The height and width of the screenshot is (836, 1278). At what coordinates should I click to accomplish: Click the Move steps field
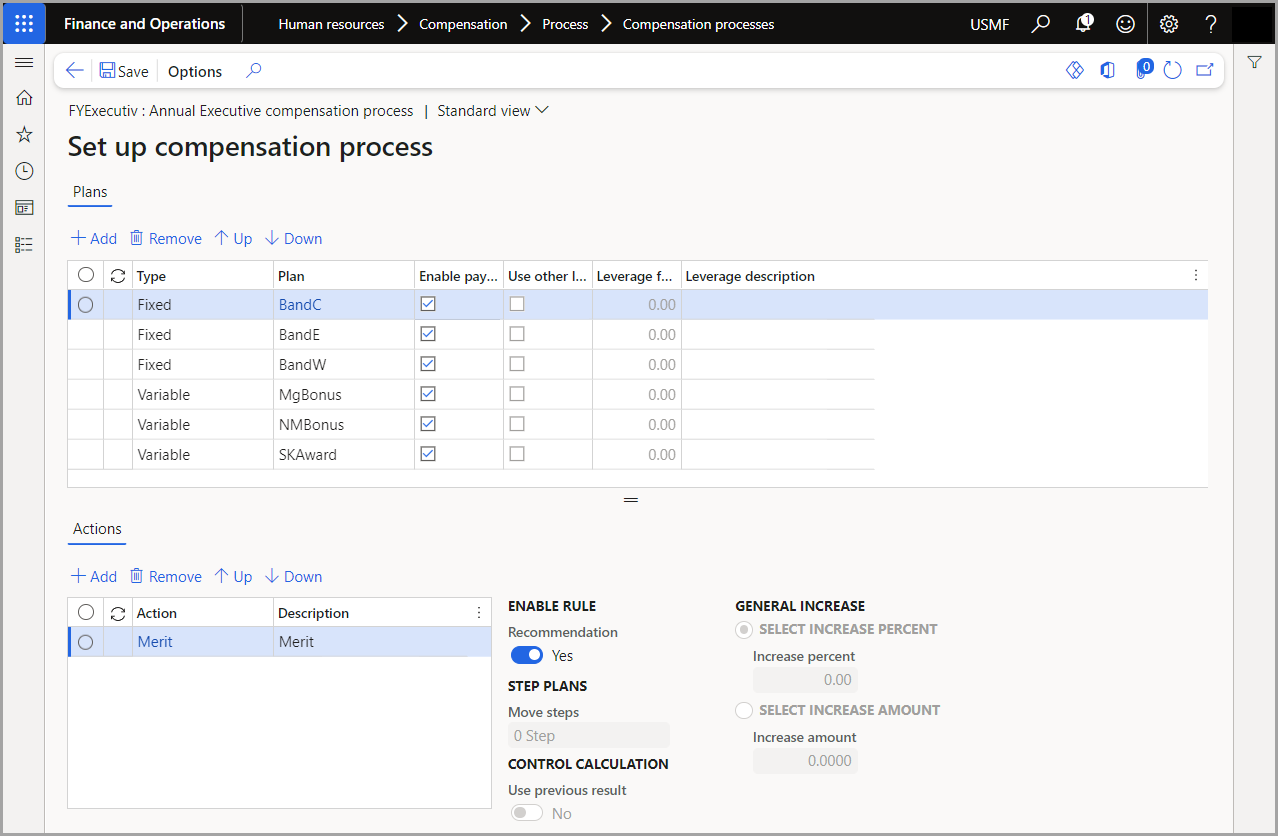click(589, 736)
